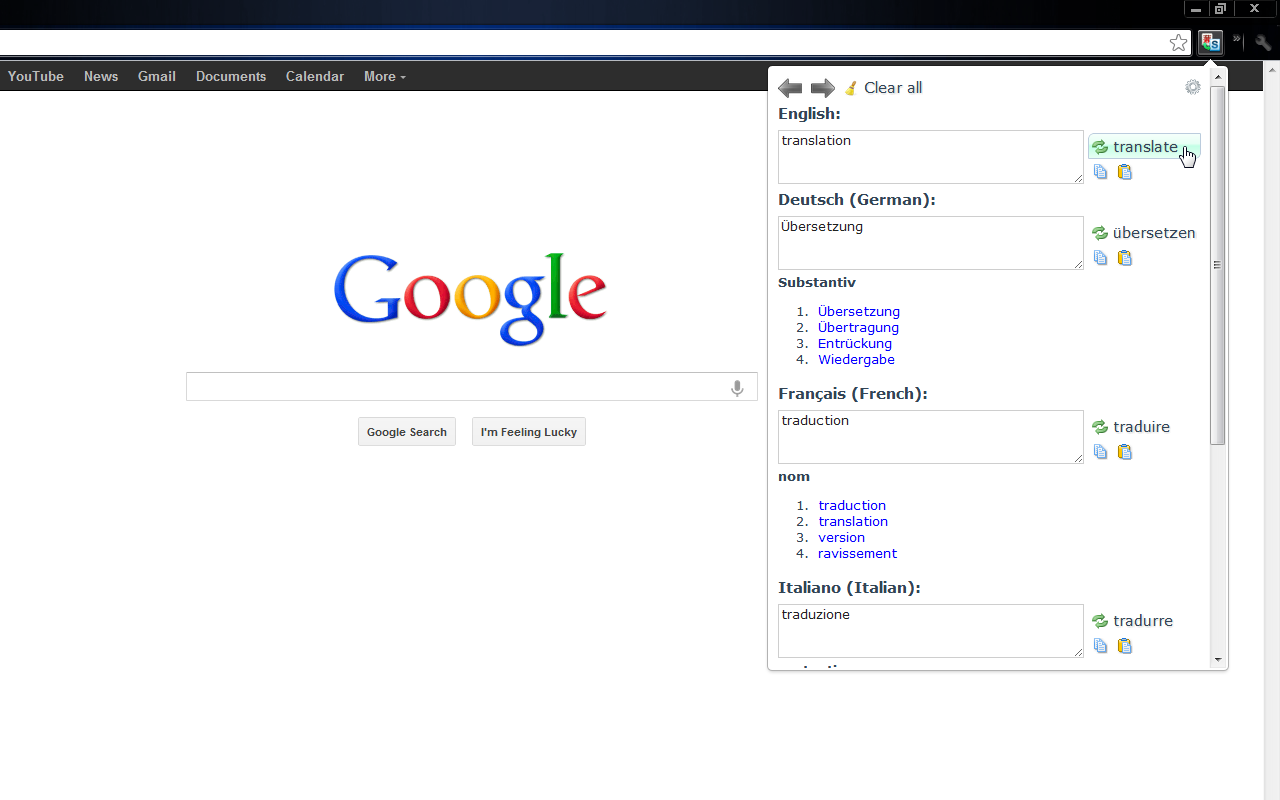Open the Chrome wrench menu
The width and height of the screenshot is (1280, 800).
coord(1263,42)
